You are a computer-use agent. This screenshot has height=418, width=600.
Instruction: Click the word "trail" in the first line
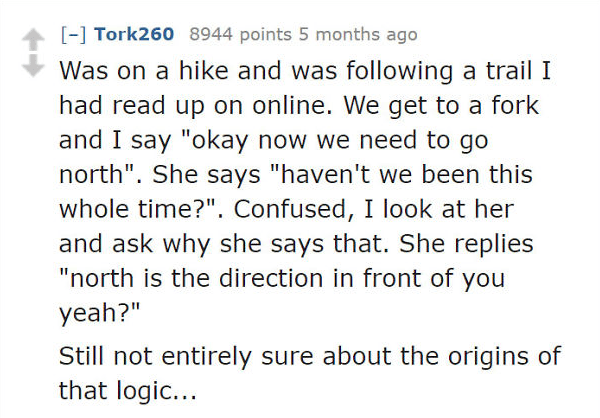coord(509,71)
